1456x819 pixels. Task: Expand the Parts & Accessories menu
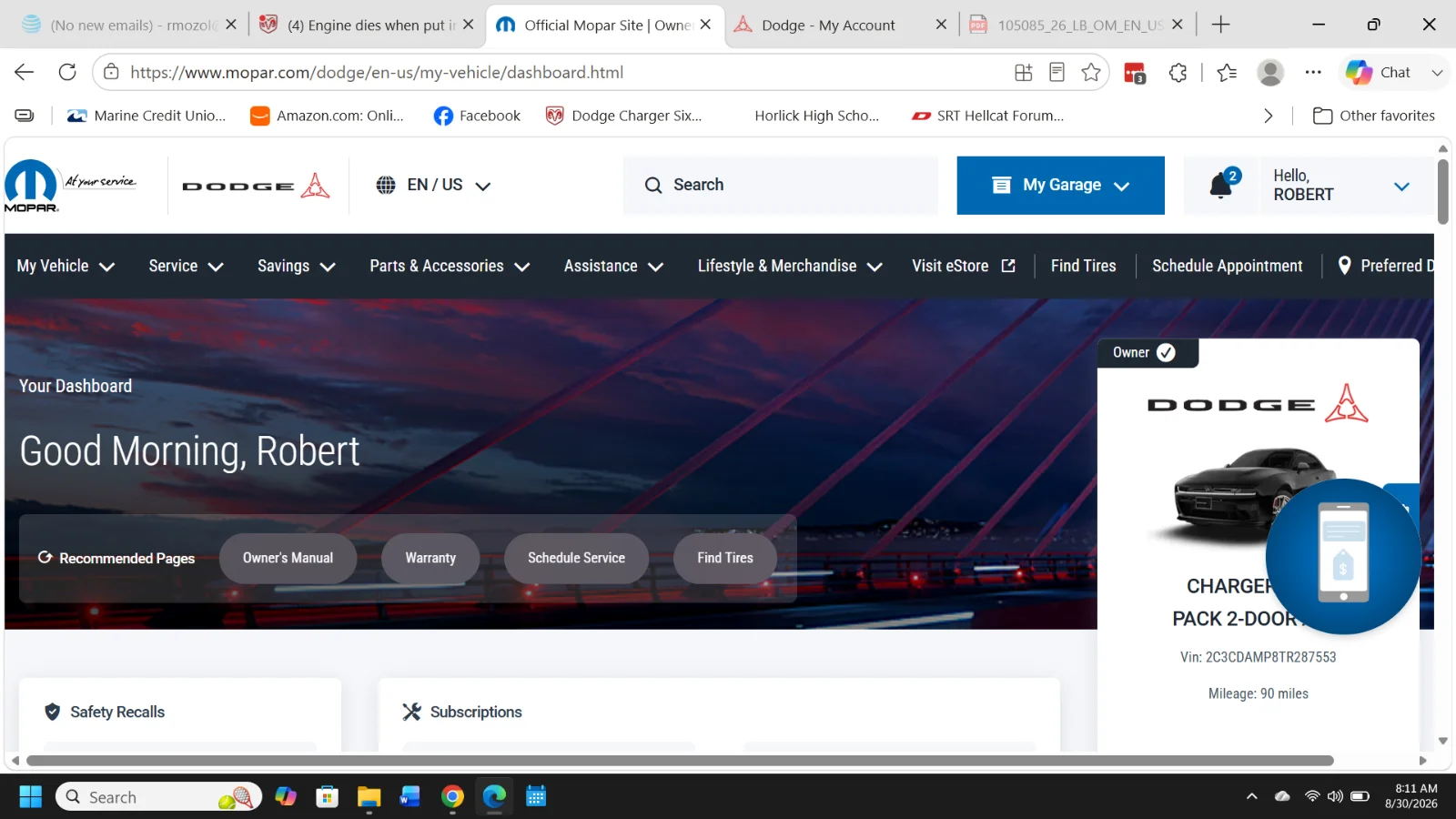pos(450,266)
